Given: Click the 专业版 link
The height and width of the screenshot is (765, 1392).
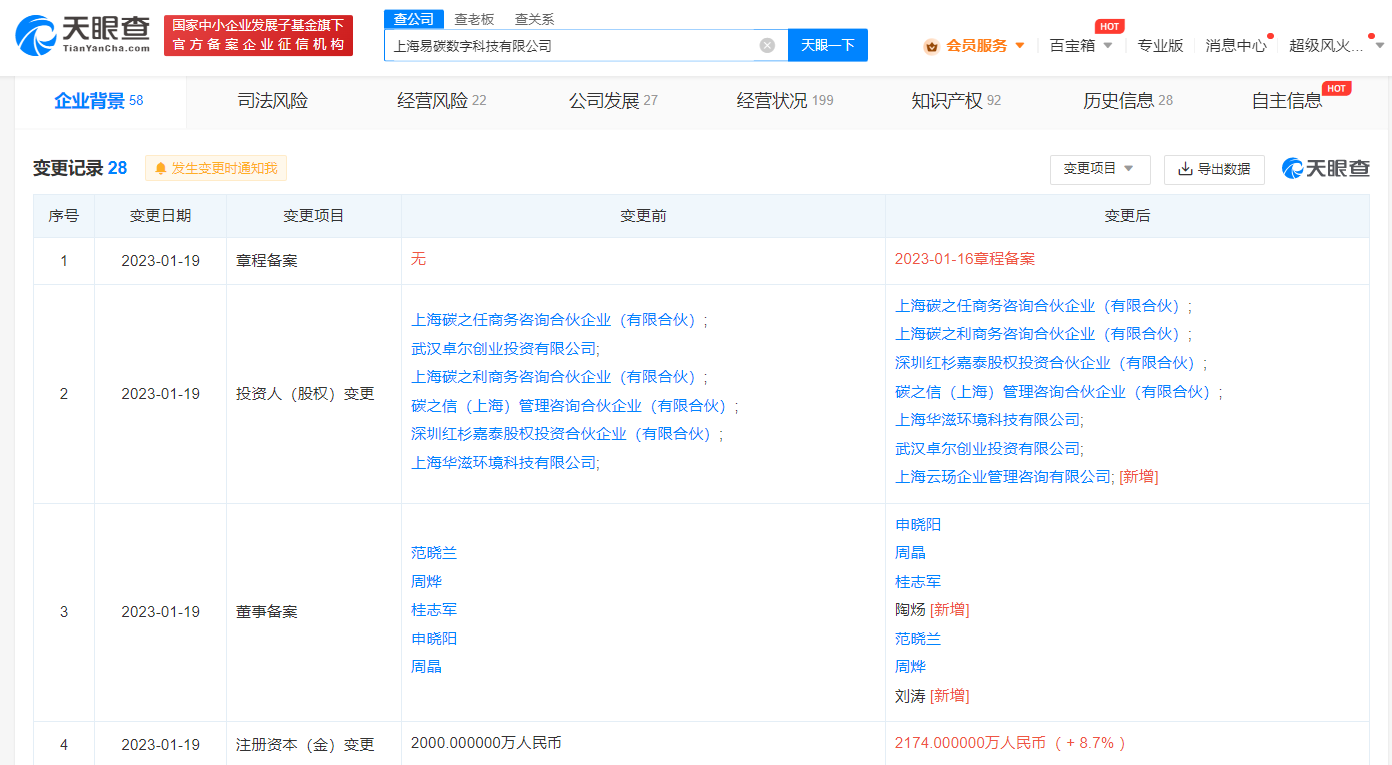Looking at the screenshot, I should [1160, 45].
